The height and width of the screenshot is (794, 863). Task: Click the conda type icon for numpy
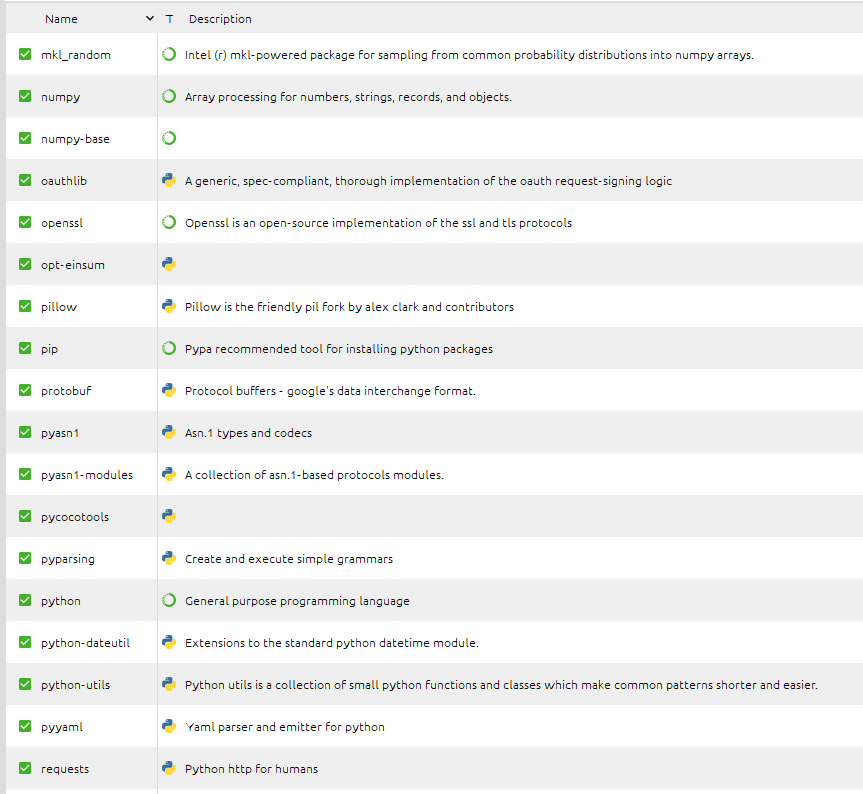(x=169, y=96)
